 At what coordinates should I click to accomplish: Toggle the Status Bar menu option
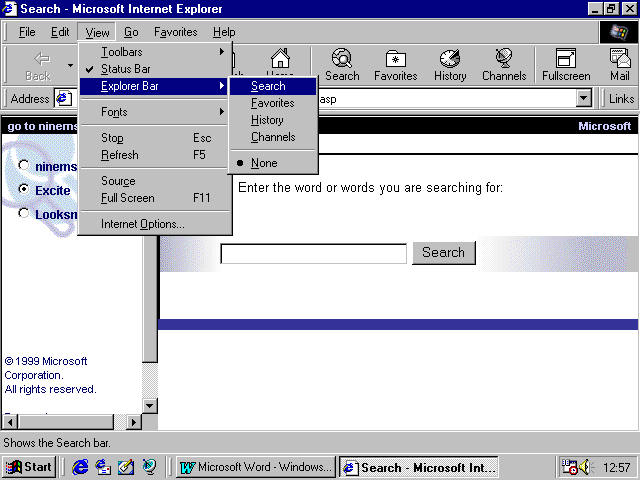tap(125, 69)
